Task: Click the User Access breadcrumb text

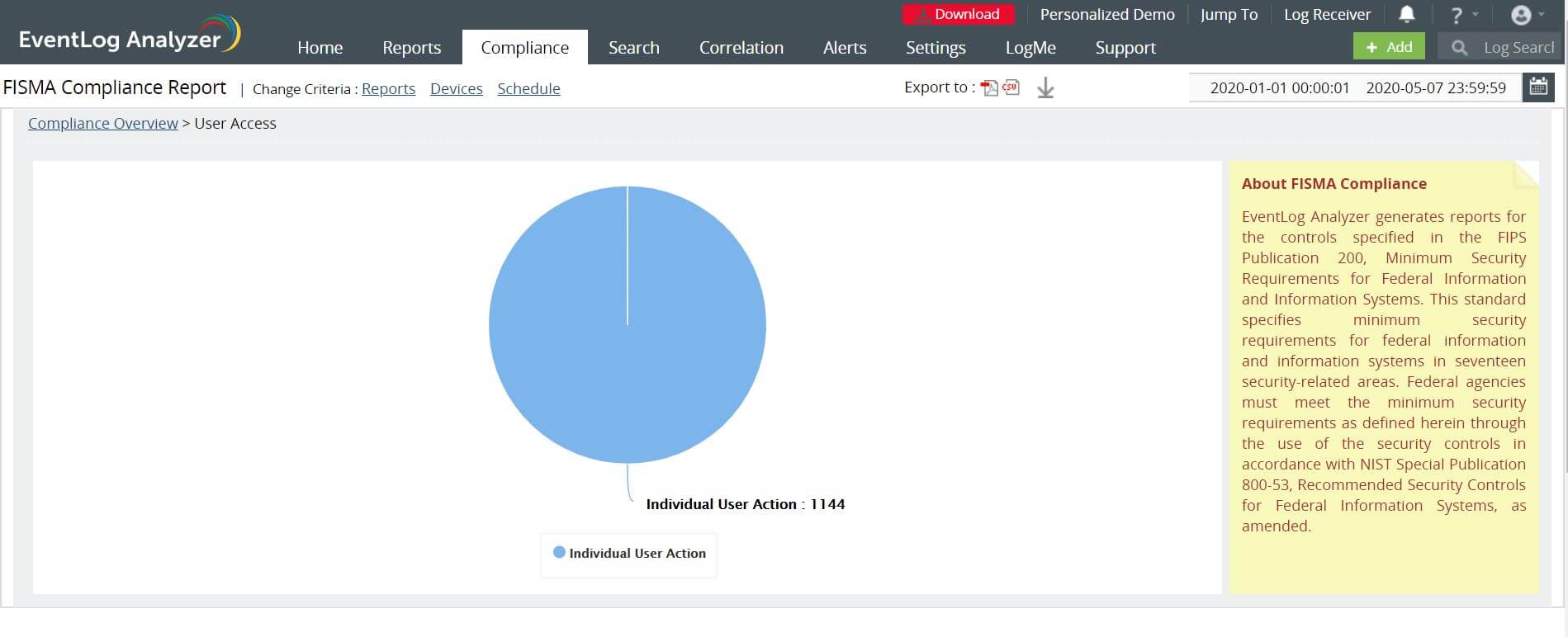Action: (x=235, y=123)
